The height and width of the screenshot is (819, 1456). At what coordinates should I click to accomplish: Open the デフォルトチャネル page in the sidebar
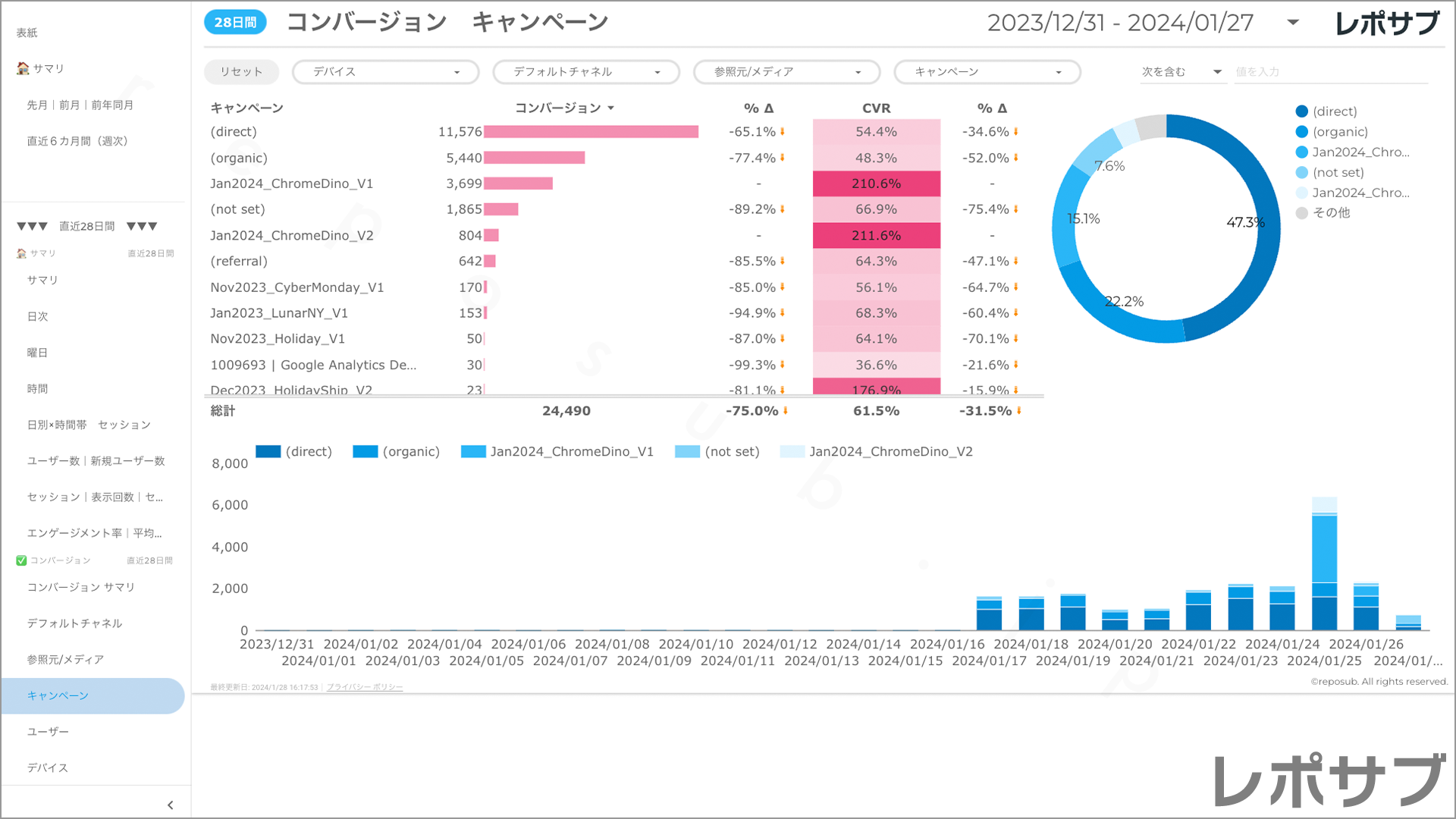[x=74, y=623]
